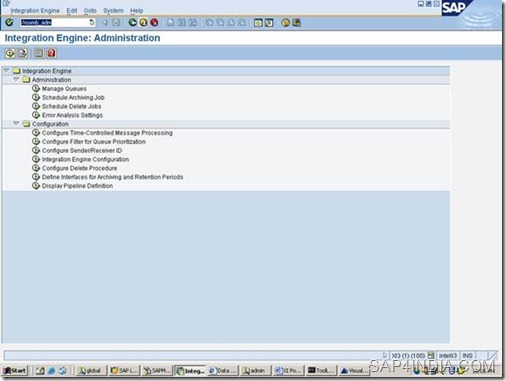
Task: Open the Integration Engine menu
Action: [35, 10]
